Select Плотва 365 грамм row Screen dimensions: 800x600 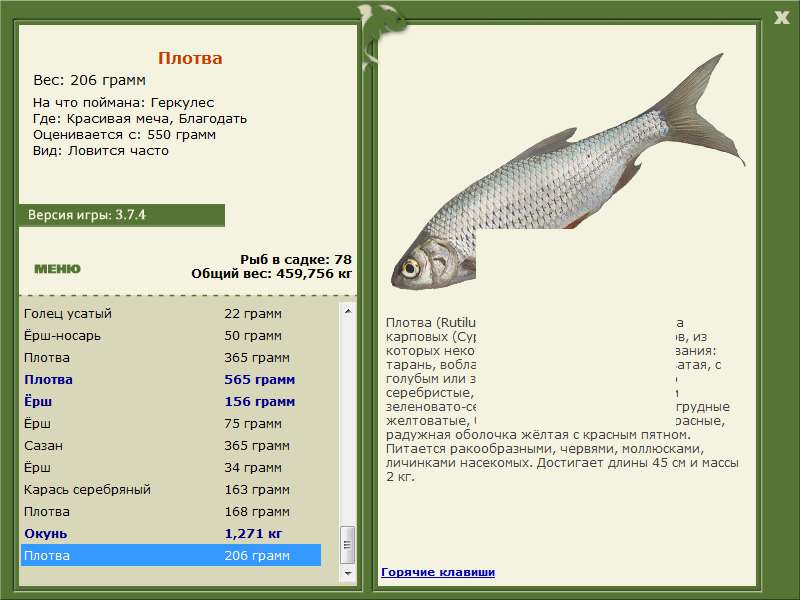click(171, 358)
